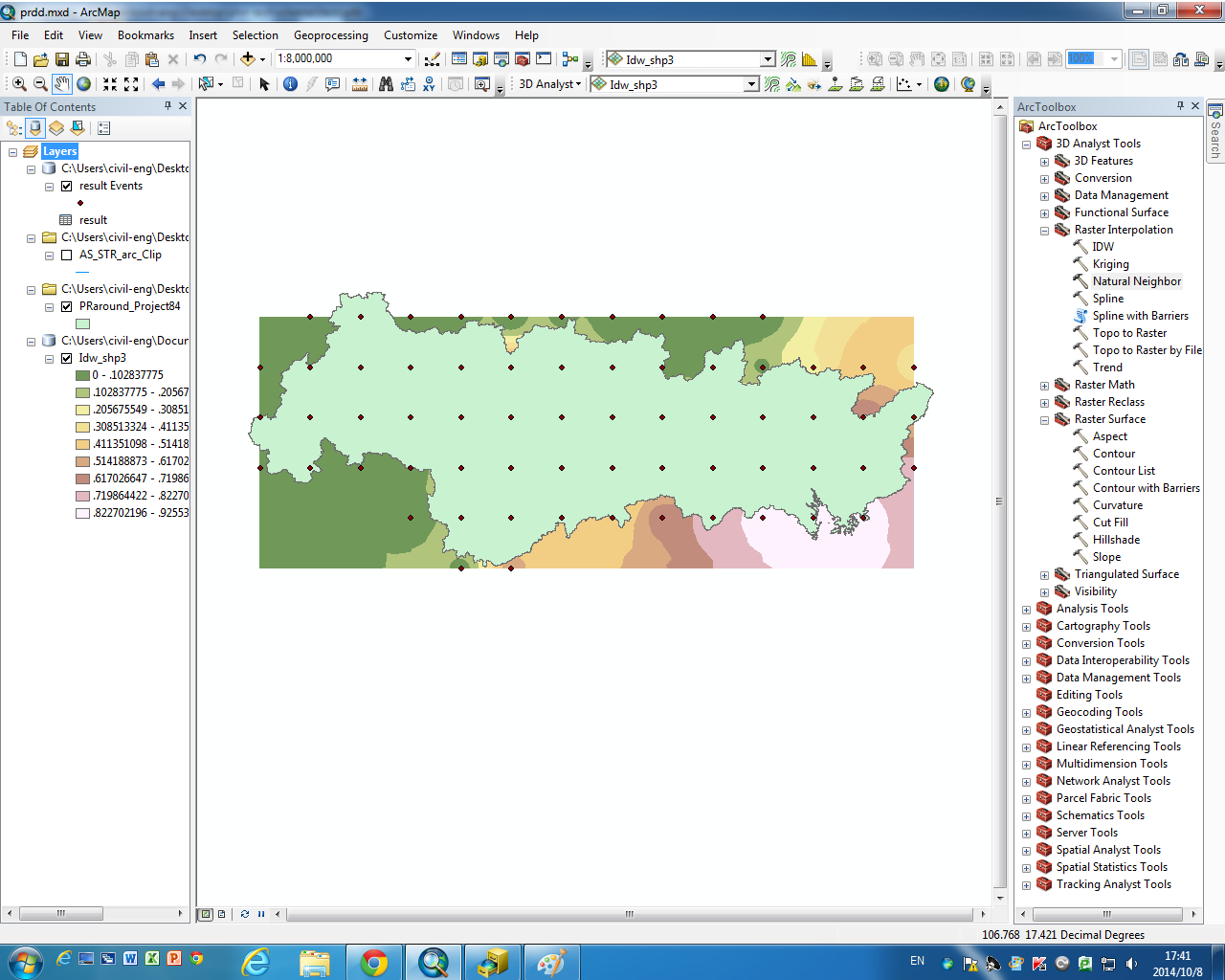This screenshot has height=980, width=1225.
Task: Open the ModelBuilder window icon
Action: click(570, 59)
